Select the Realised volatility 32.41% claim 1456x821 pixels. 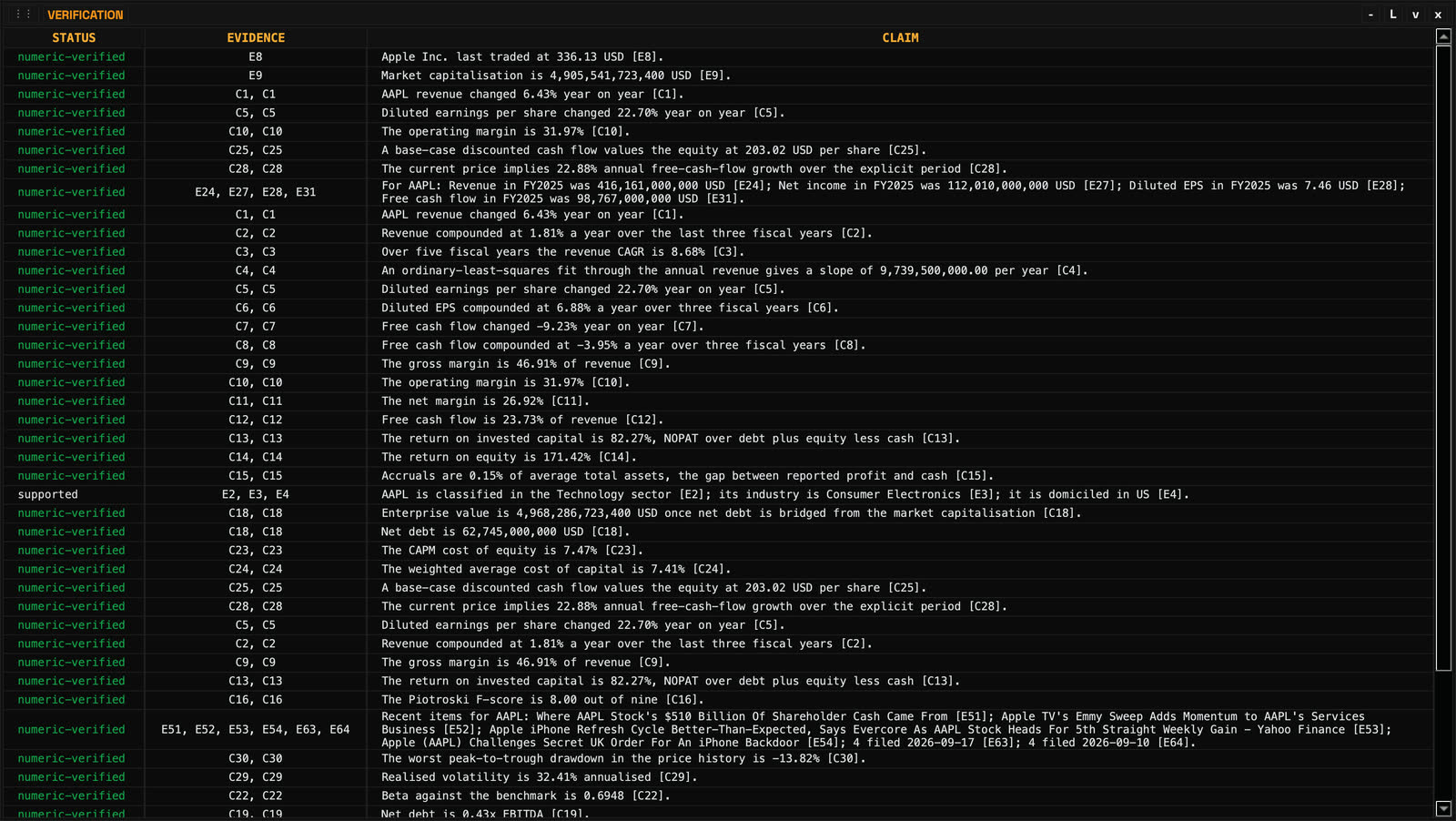point(539,776)
